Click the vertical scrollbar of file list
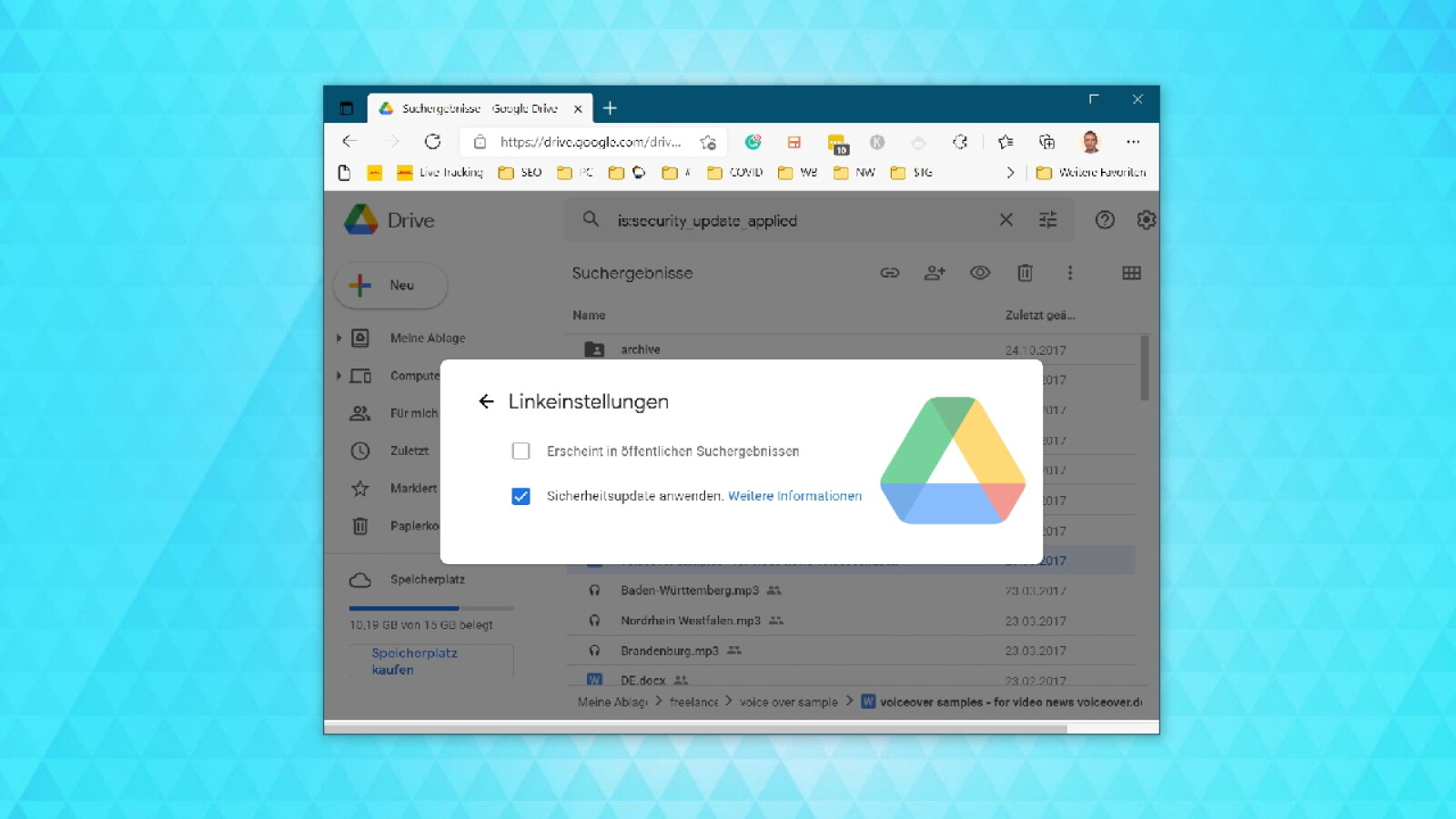 [1144, 368]
